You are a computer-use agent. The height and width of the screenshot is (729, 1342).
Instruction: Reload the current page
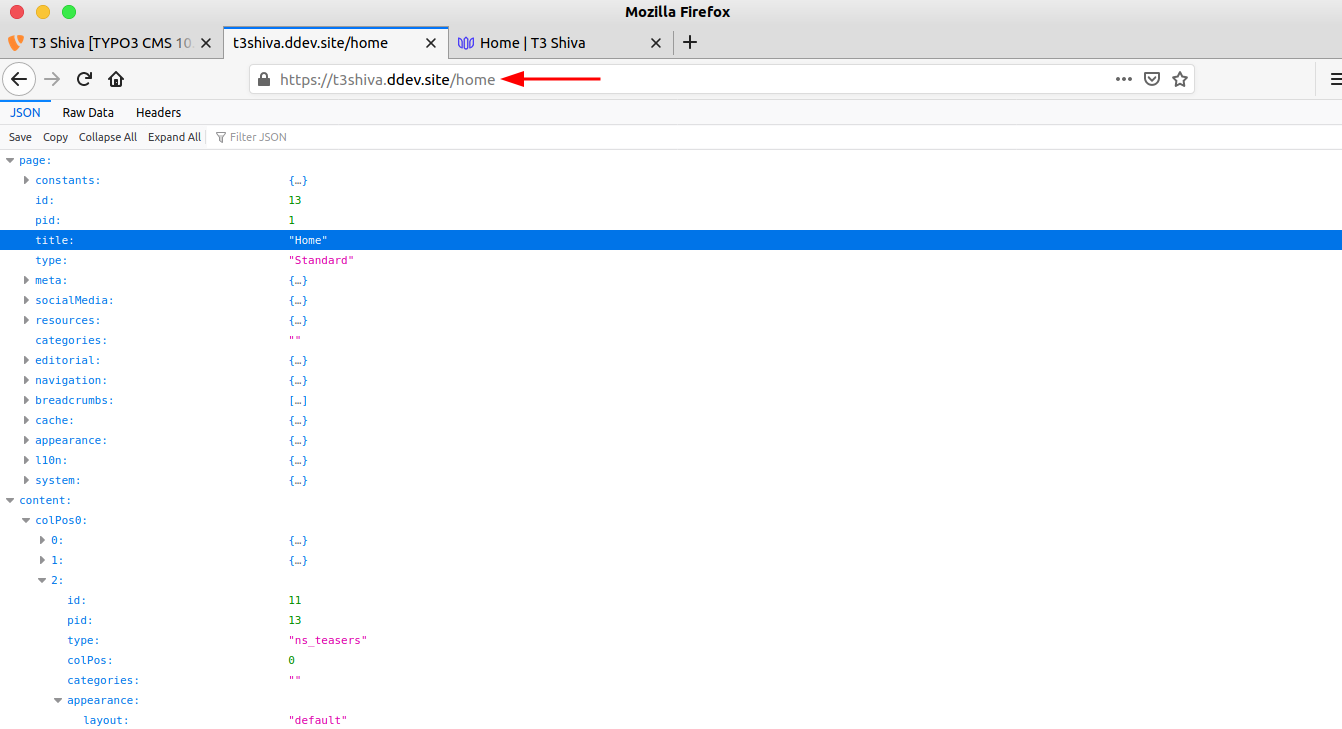click(84, 78)
